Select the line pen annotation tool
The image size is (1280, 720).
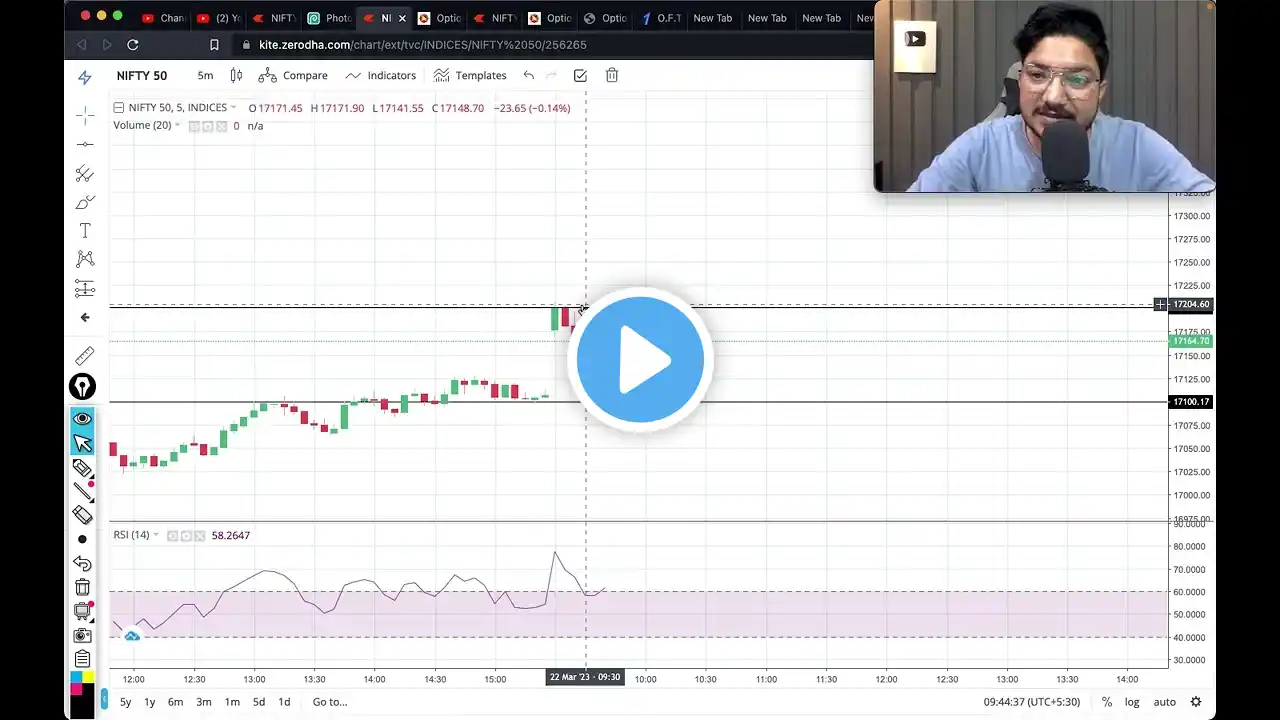pyautogui.click(x=84, y=491)
